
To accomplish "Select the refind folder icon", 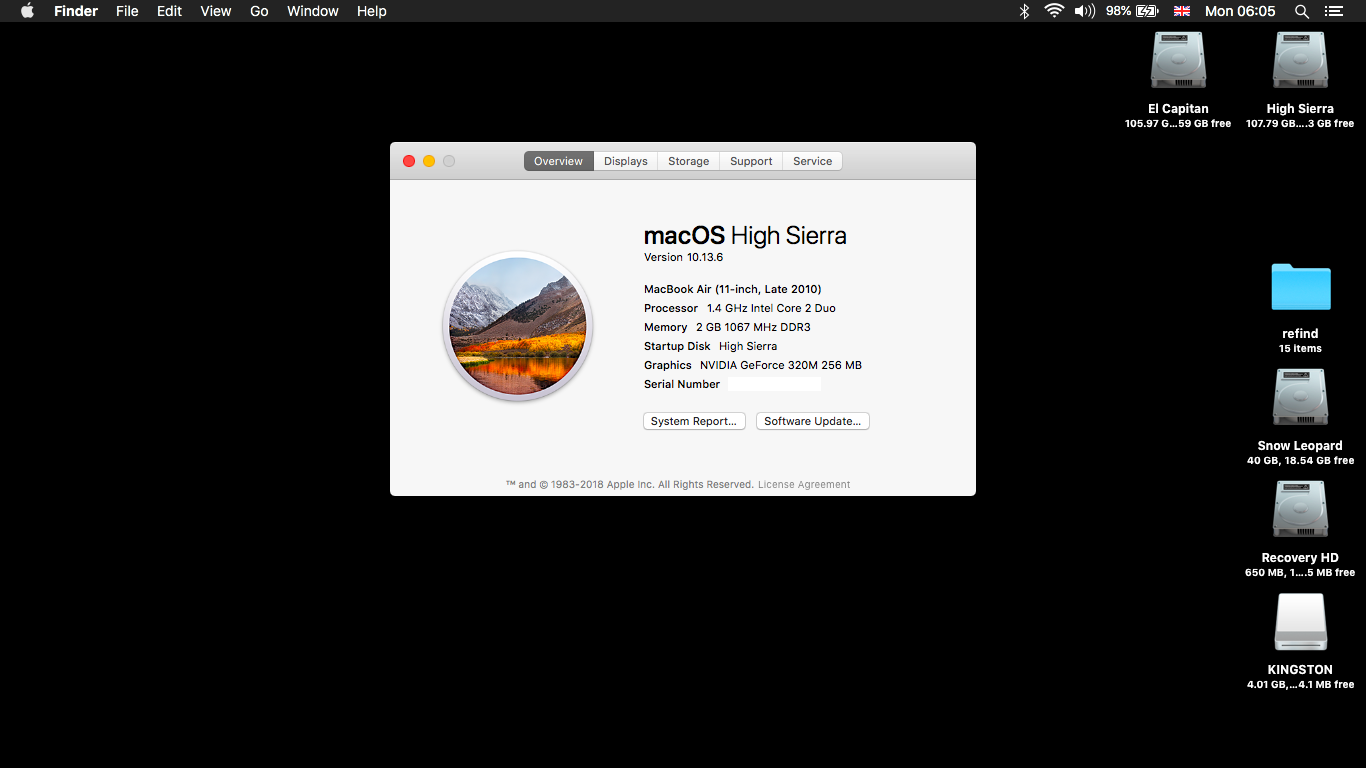I will (1300, 286).
